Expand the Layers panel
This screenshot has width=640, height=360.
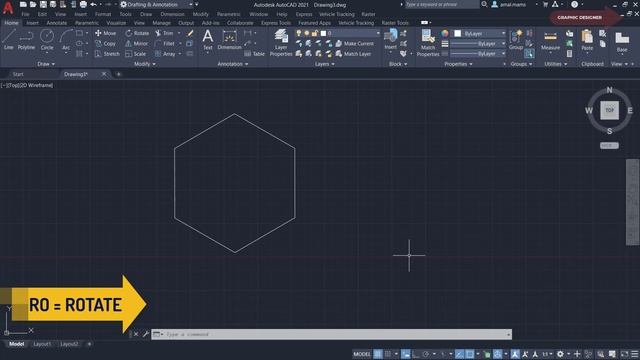pos(324,64)
